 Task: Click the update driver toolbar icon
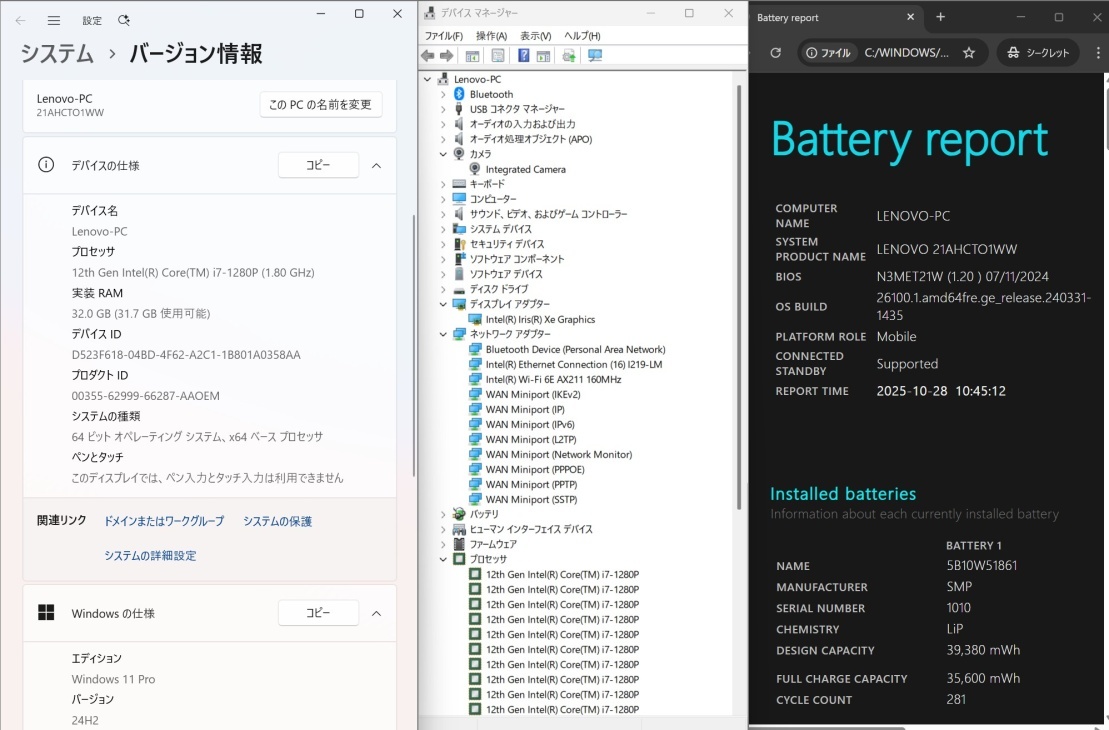click(569, 56)
